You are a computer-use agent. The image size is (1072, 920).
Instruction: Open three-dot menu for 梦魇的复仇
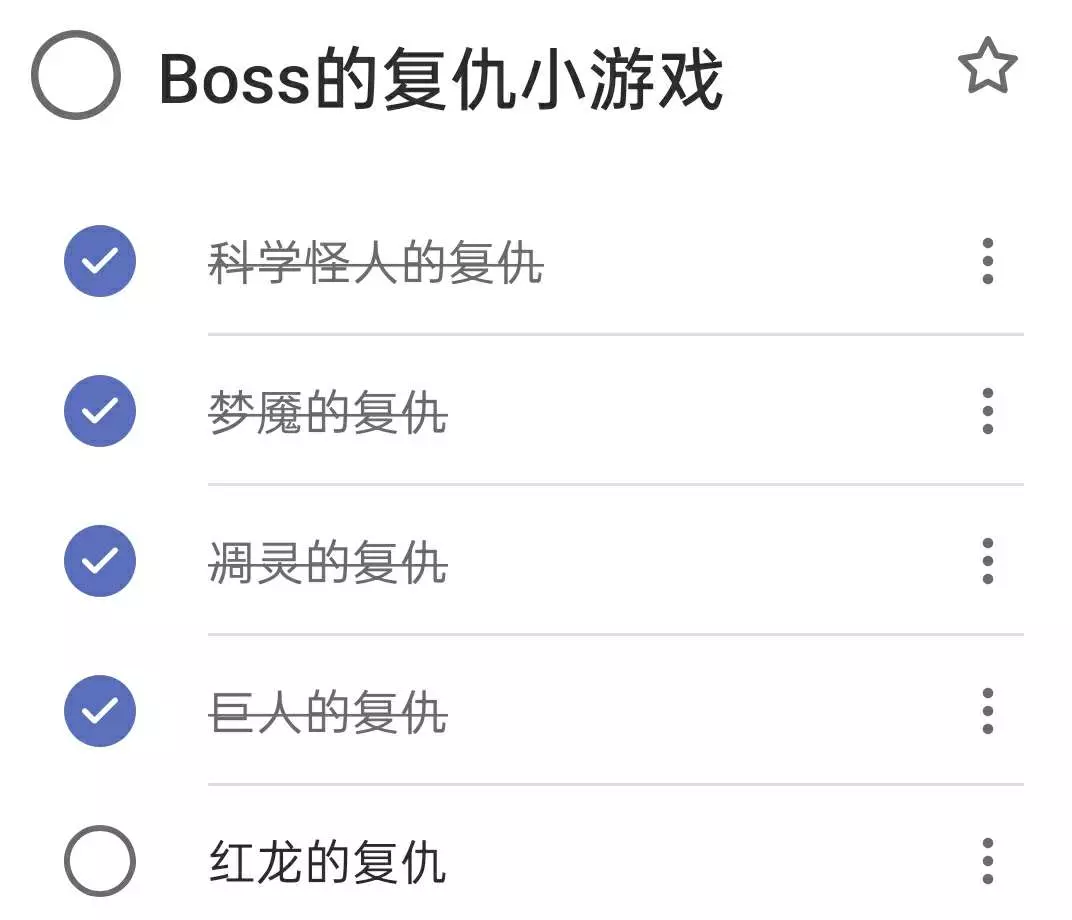click(987, 411)
